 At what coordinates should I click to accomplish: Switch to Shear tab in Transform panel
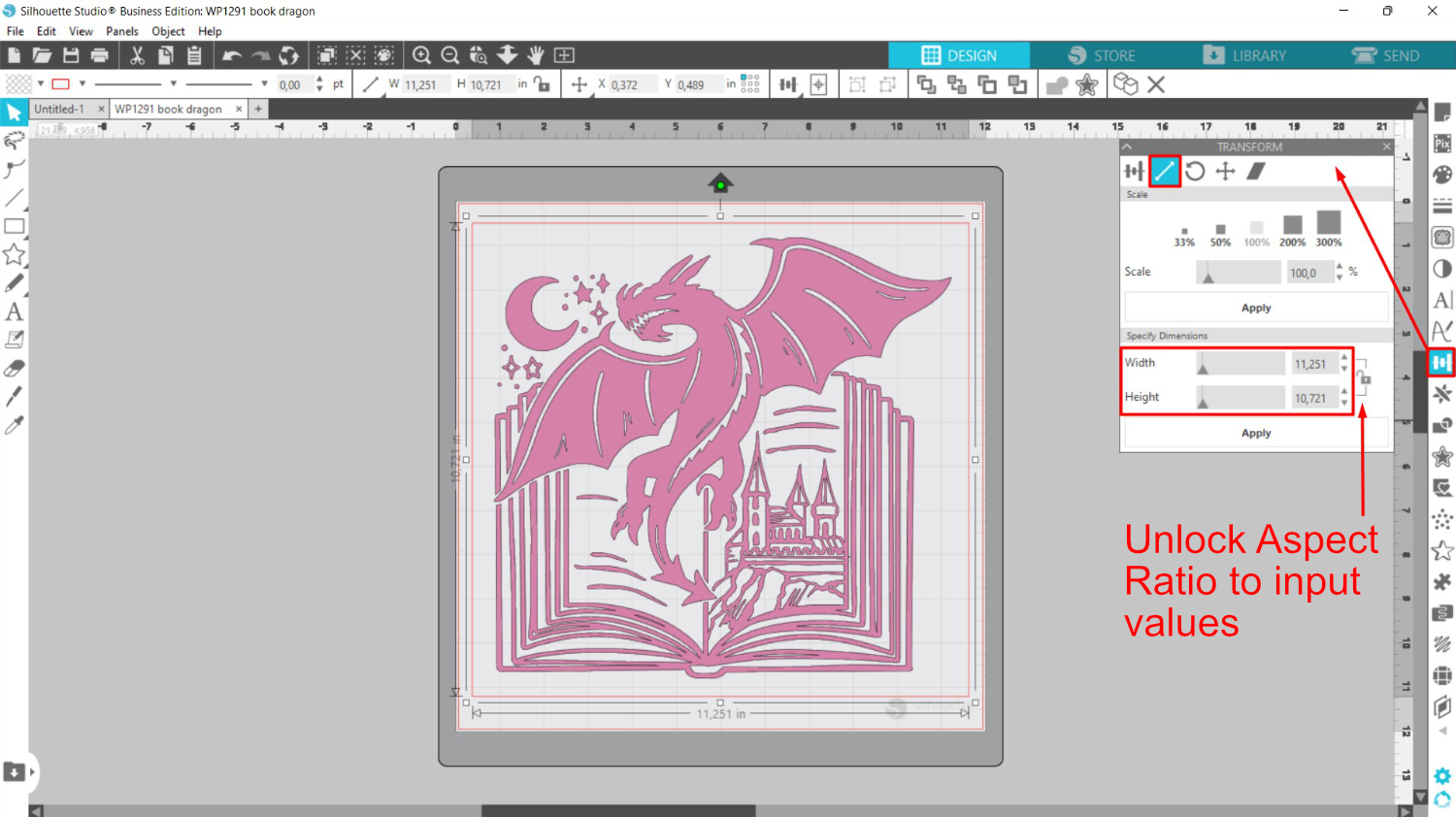pos(1256,172)
